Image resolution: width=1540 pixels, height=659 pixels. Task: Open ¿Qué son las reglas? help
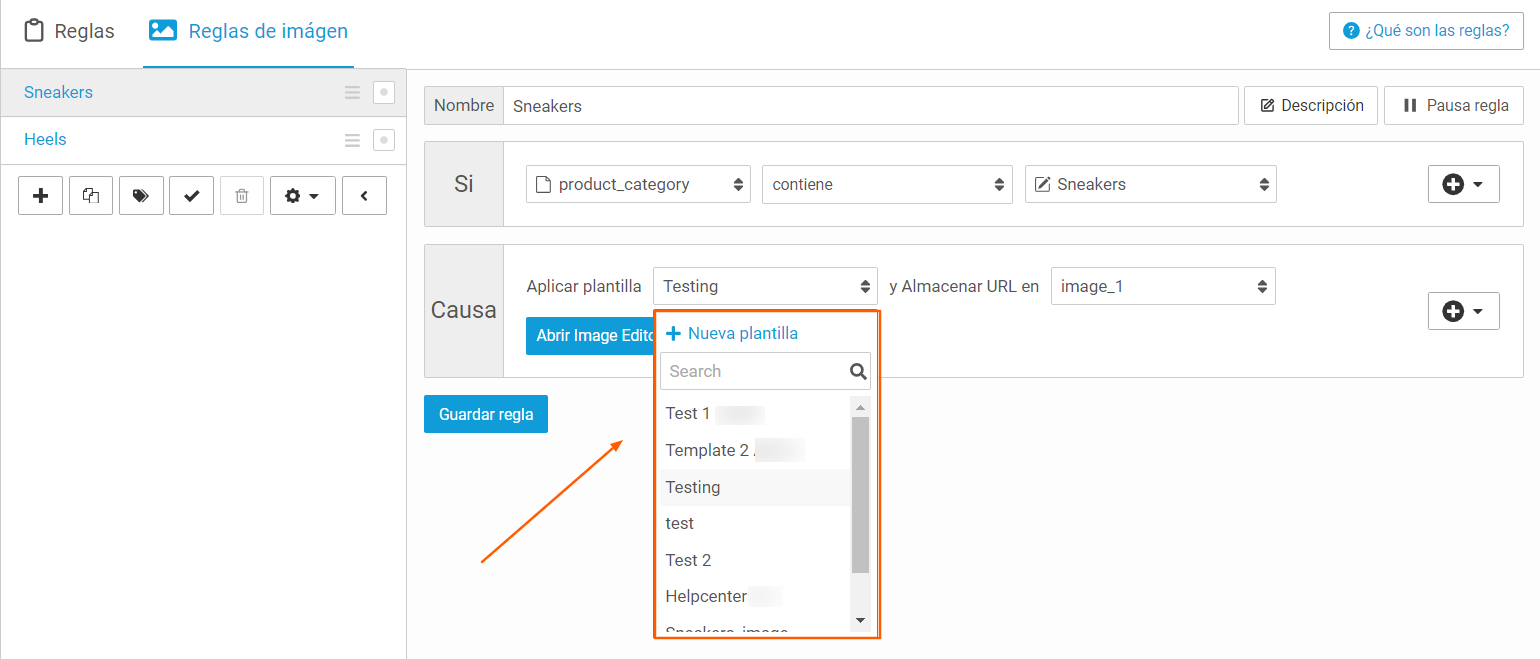click(x=1426, y=30)
